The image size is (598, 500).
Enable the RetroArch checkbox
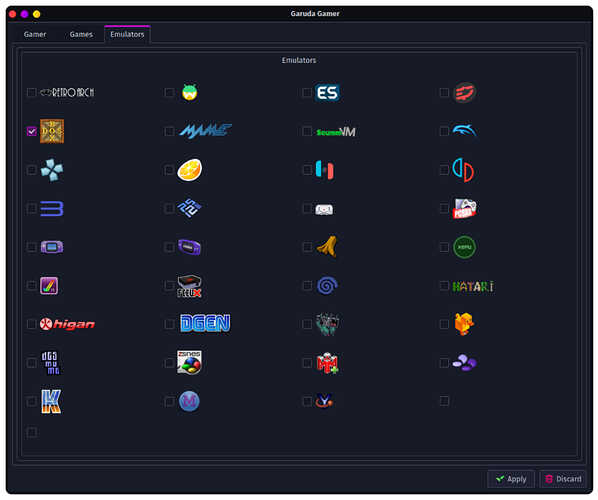pyautogui.click(x=32, y=92)
